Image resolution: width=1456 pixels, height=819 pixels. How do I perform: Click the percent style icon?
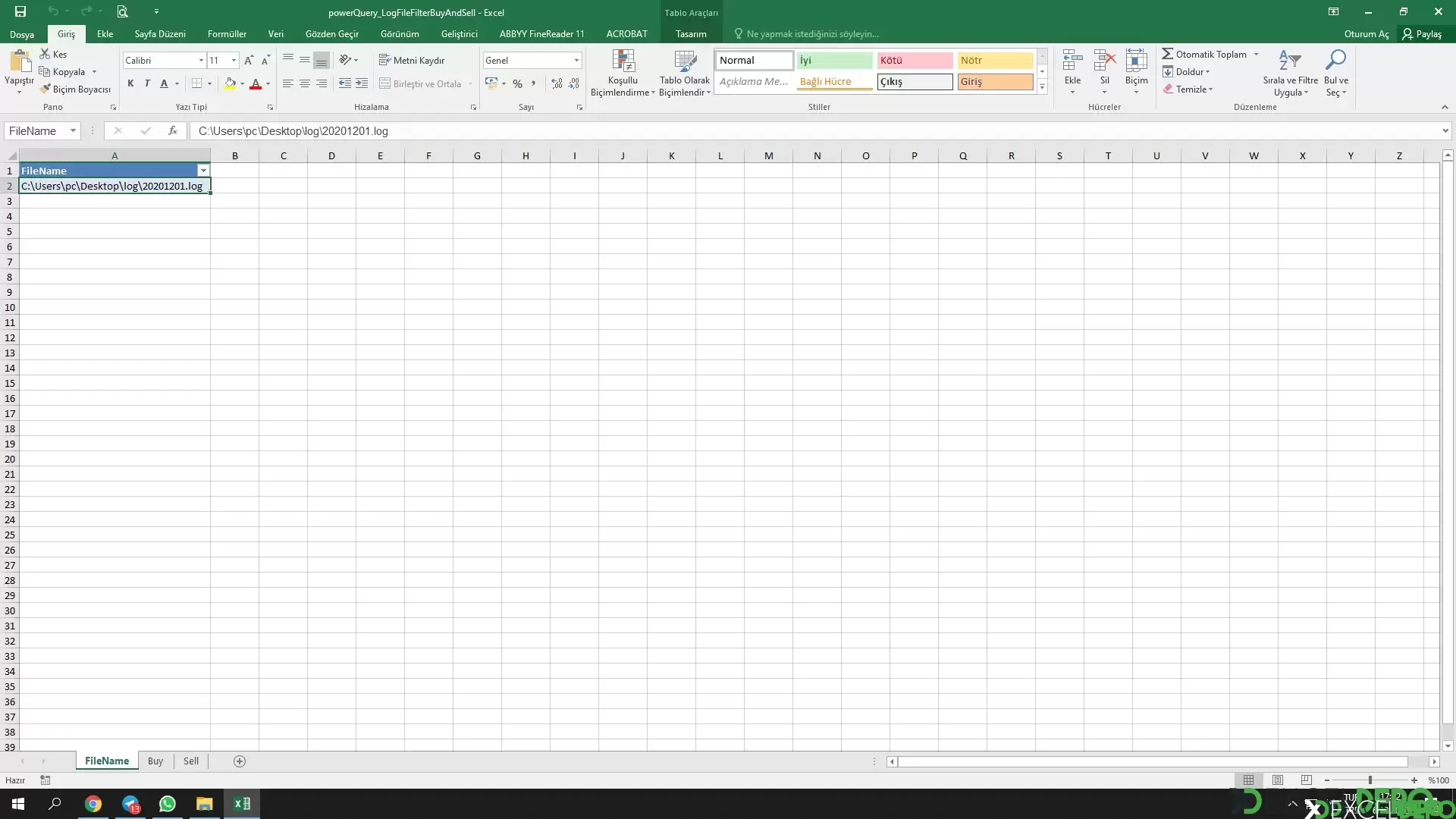click(x=517, y=83)
